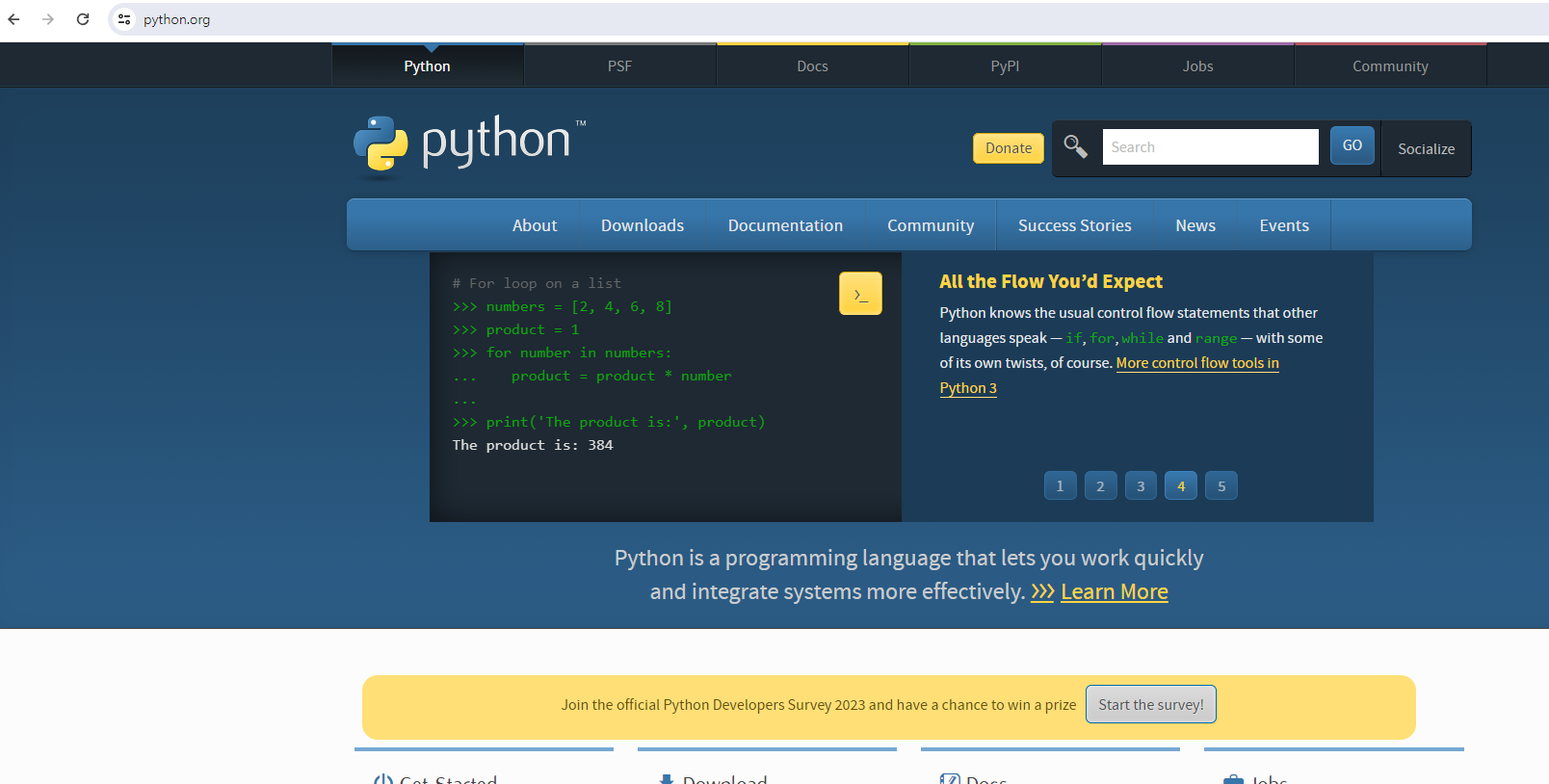The width and height of the screenshot is (1549, 784).
Task: Open the News navigation menu
Action: click(1195, 225)
